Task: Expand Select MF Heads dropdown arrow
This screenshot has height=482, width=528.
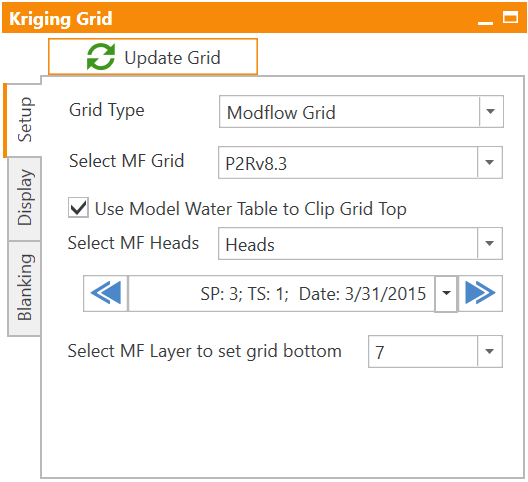Action: (x=490, y=244)
